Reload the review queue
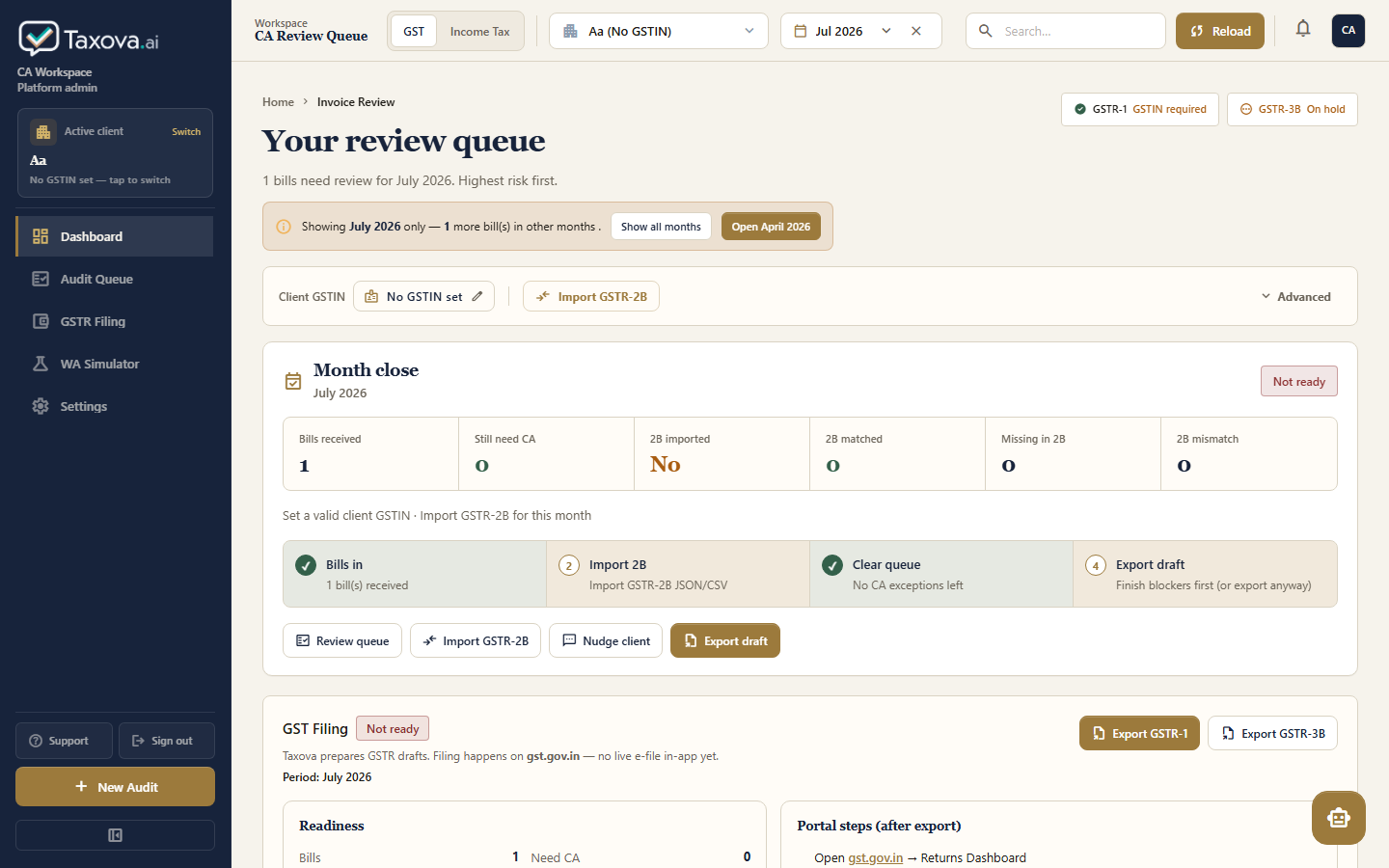 (x=1220, y=31)
